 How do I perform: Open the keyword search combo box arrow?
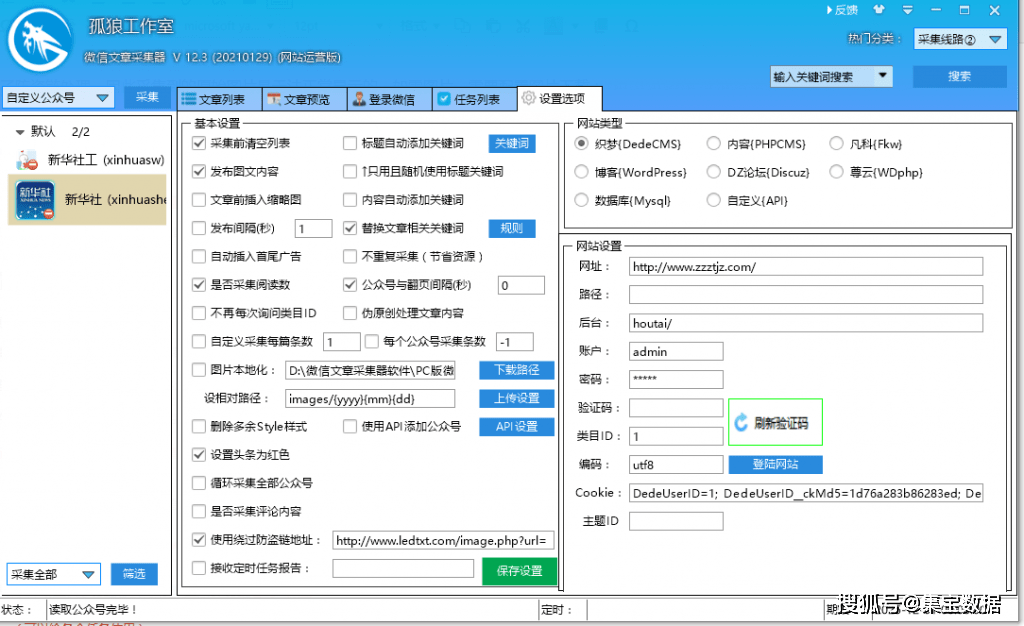[x=883, y=76]
